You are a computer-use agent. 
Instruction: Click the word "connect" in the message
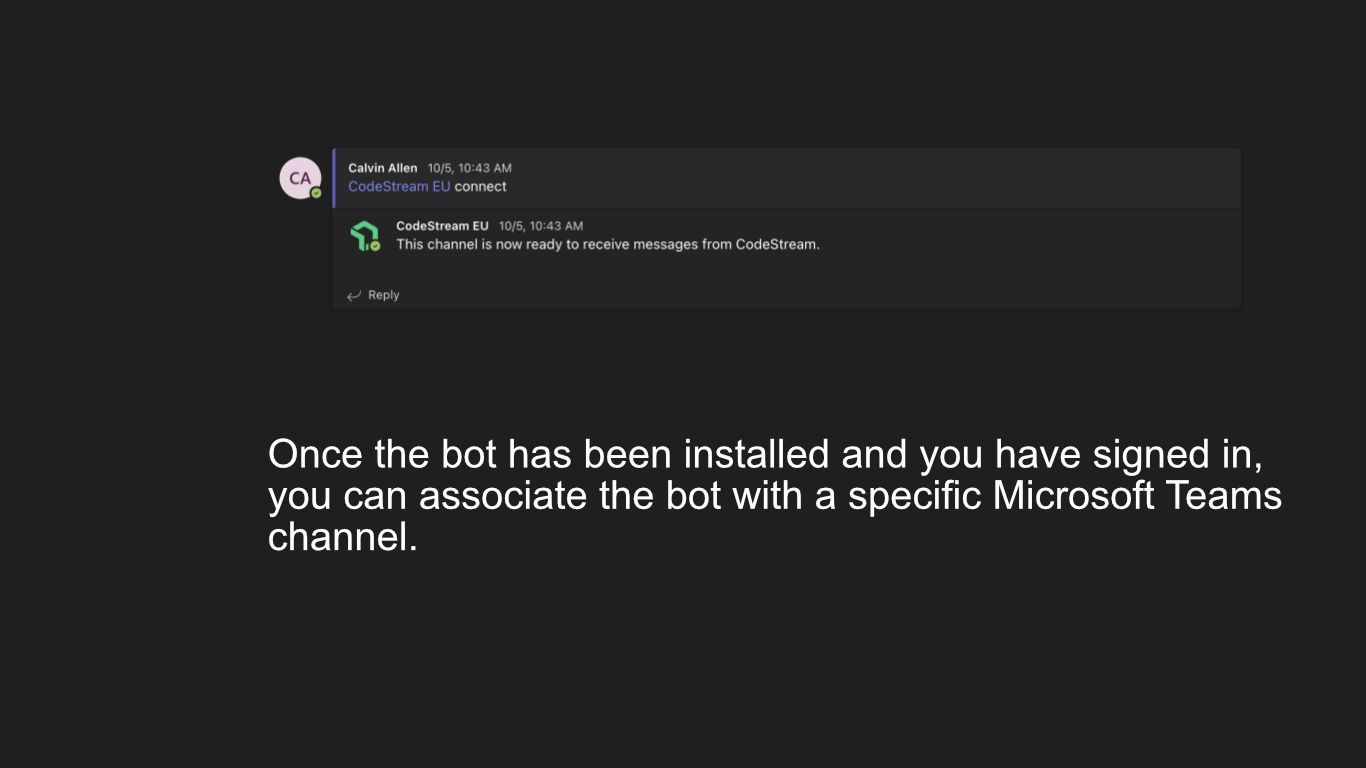coord(481,187)
